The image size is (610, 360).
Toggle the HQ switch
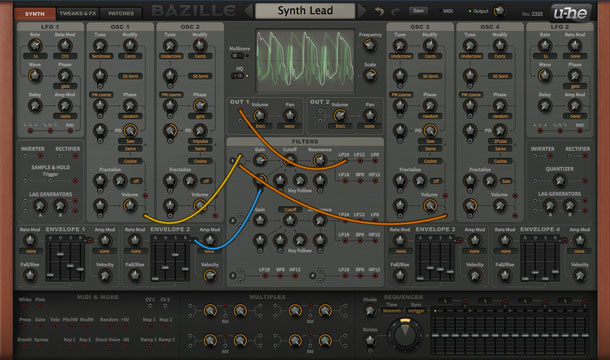(237, 76)
